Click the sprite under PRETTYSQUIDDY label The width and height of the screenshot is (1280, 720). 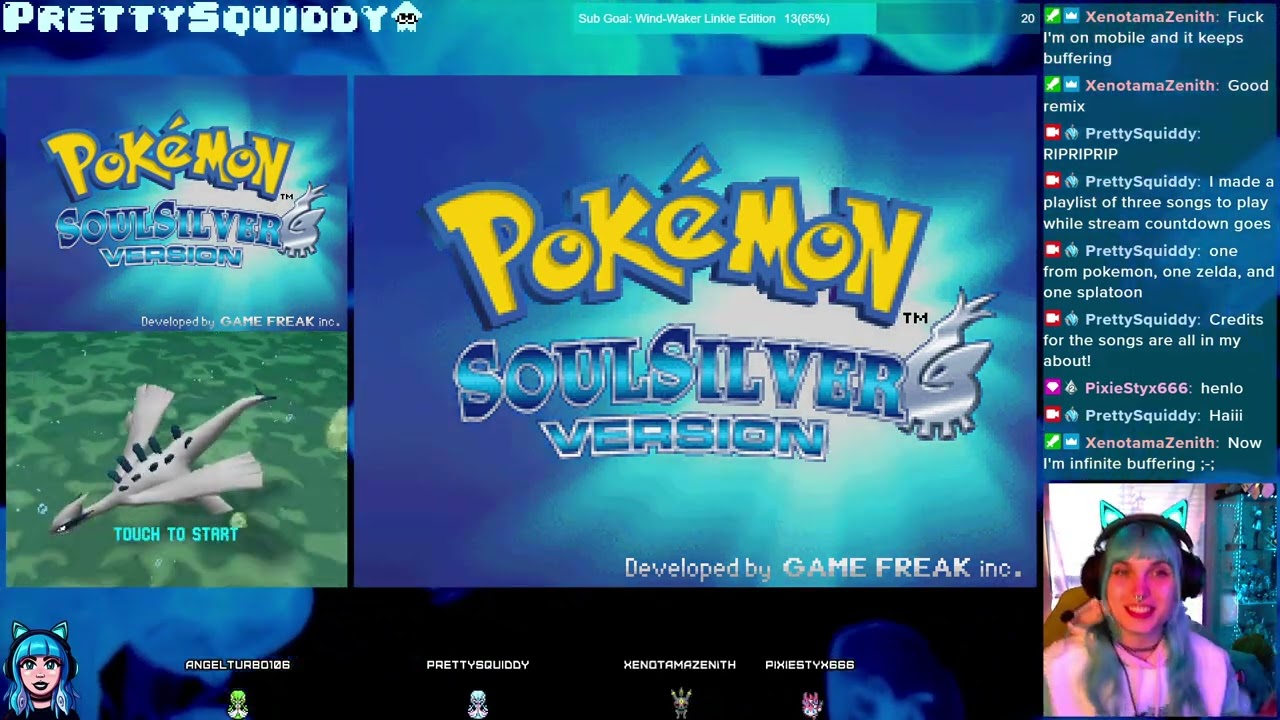478,704
